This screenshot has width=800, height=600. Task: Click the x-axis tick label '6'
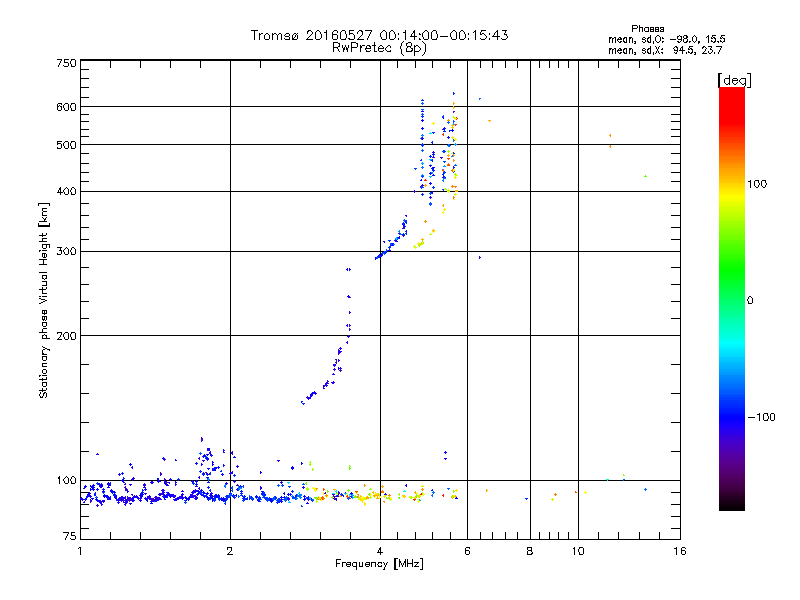point(467,551)
